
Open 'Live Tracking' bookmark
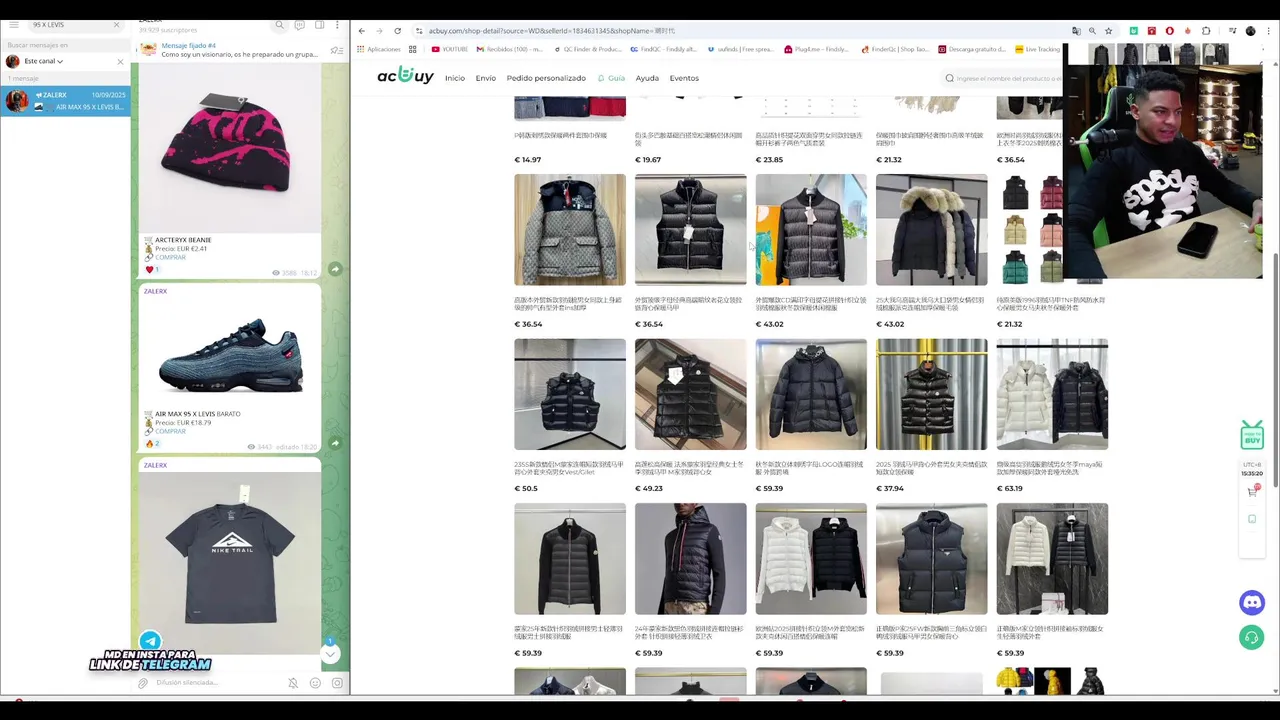tap(1038, 49)
